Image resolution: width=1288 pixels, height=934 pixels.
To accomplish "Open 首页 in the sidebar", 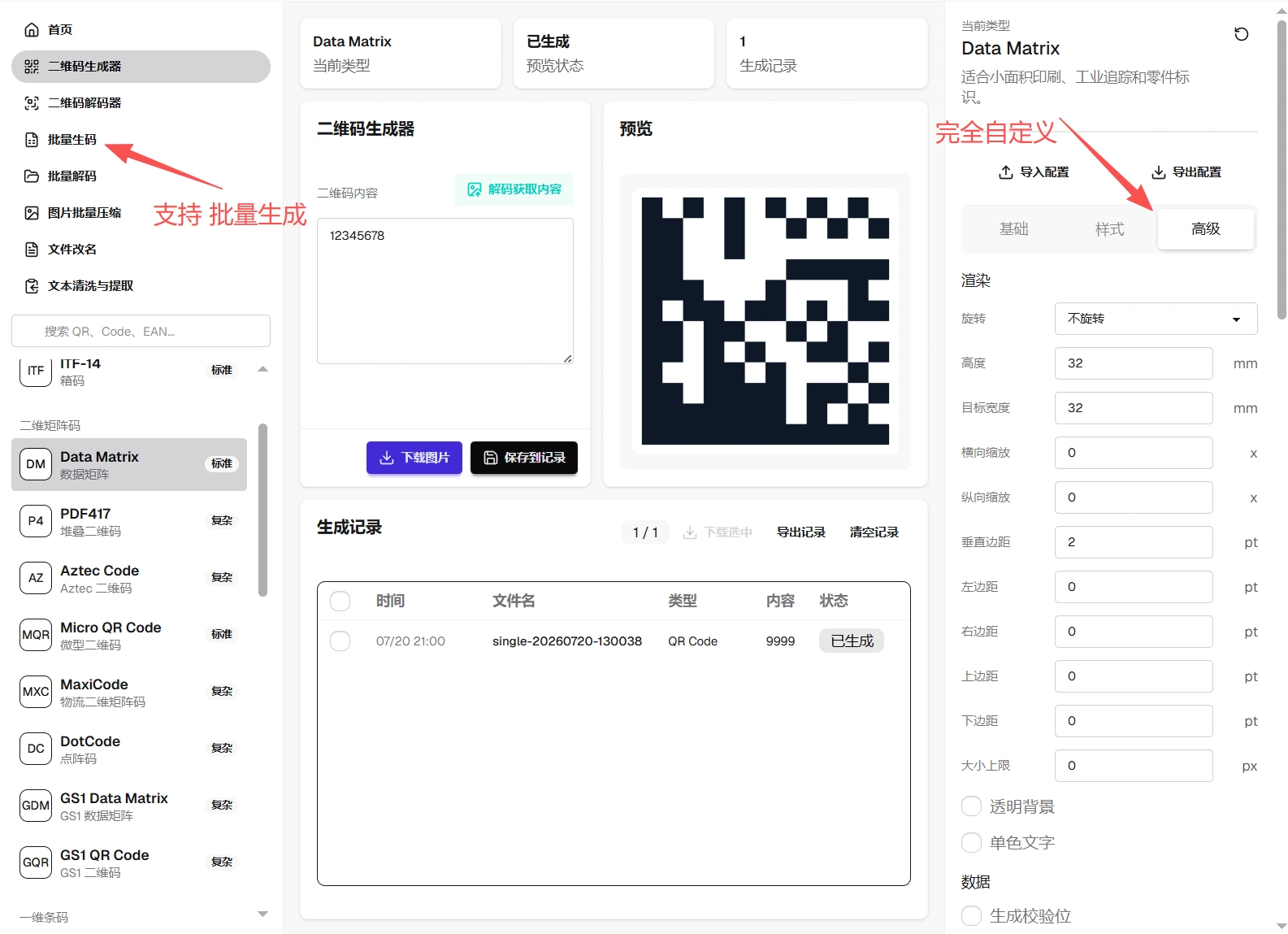I will click(141, 30).
